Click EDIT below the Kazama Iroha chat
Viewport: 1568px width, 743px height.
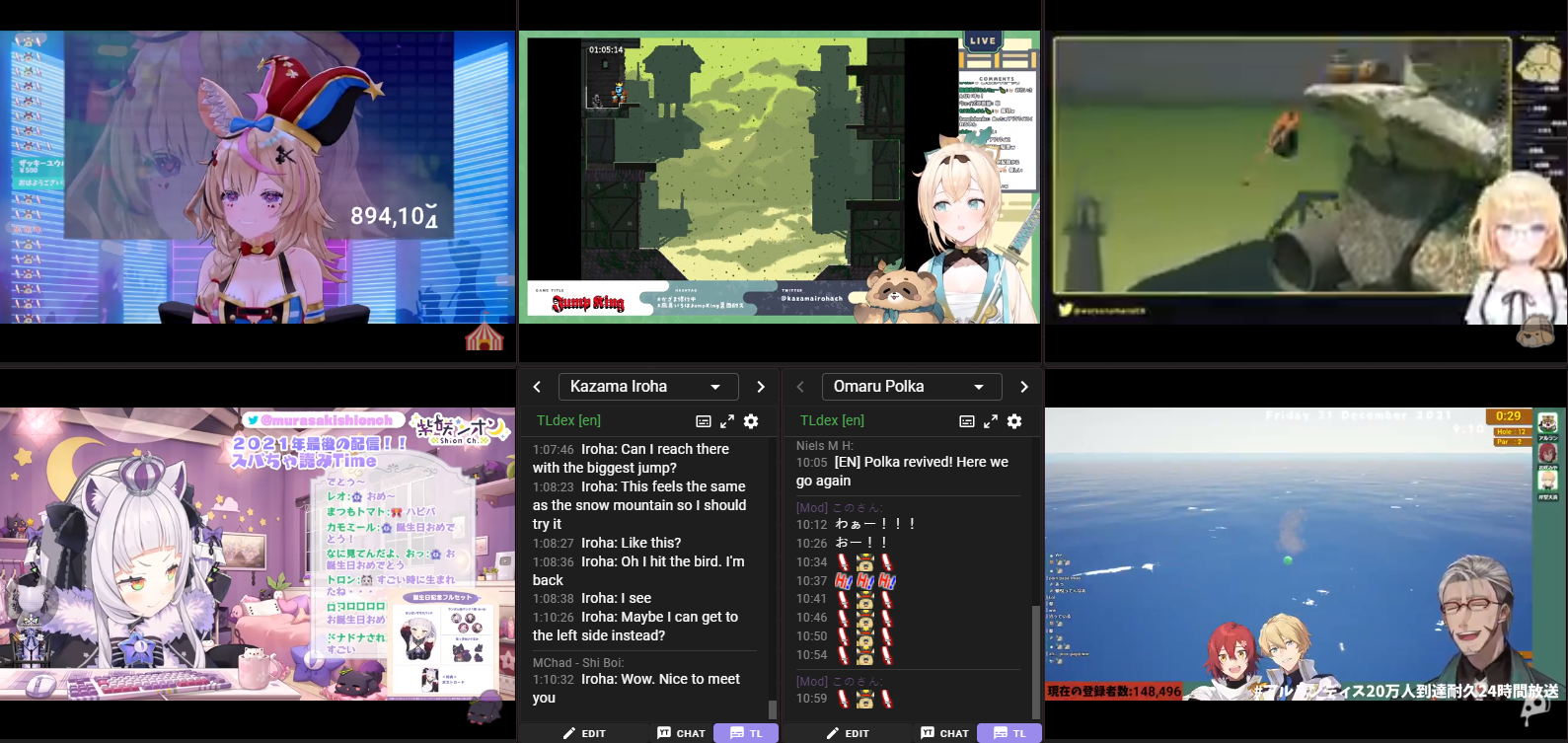584,733
